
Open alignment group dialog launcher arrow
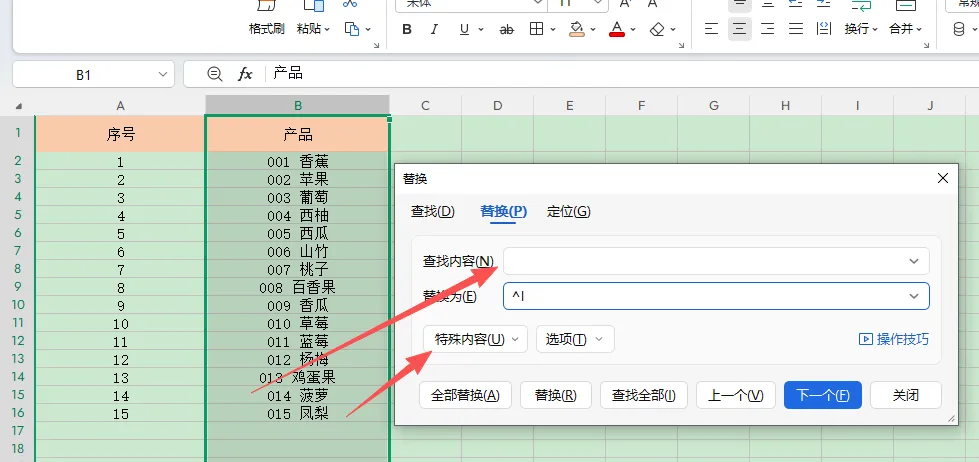[928, 46]
